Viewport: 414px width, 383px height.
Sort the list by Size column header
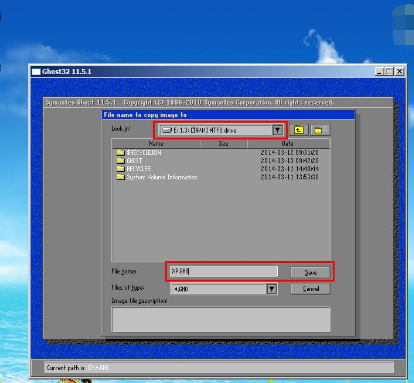click(224, 143)
